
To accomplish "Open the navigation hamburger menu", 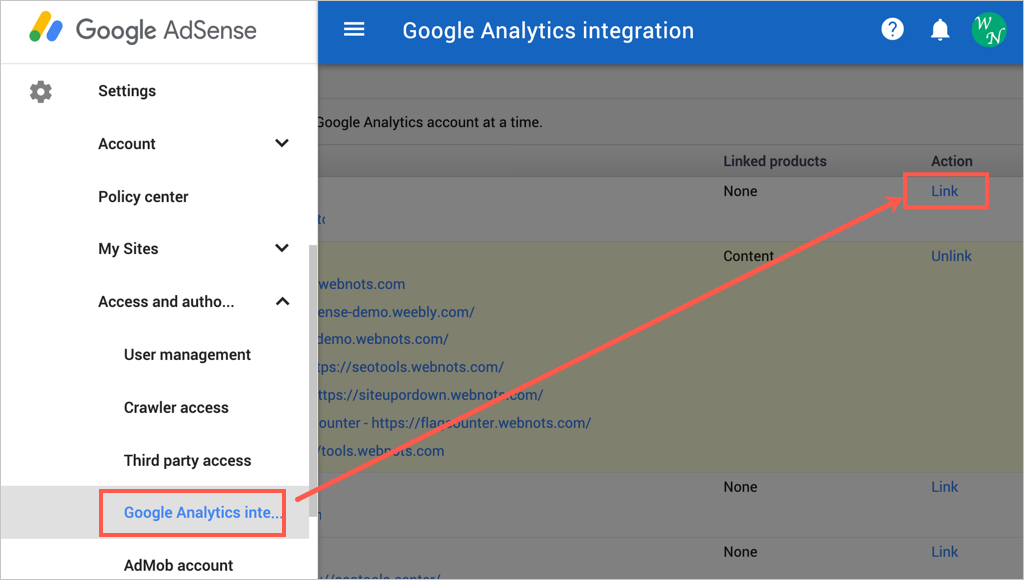I will [x=354, y=29].
